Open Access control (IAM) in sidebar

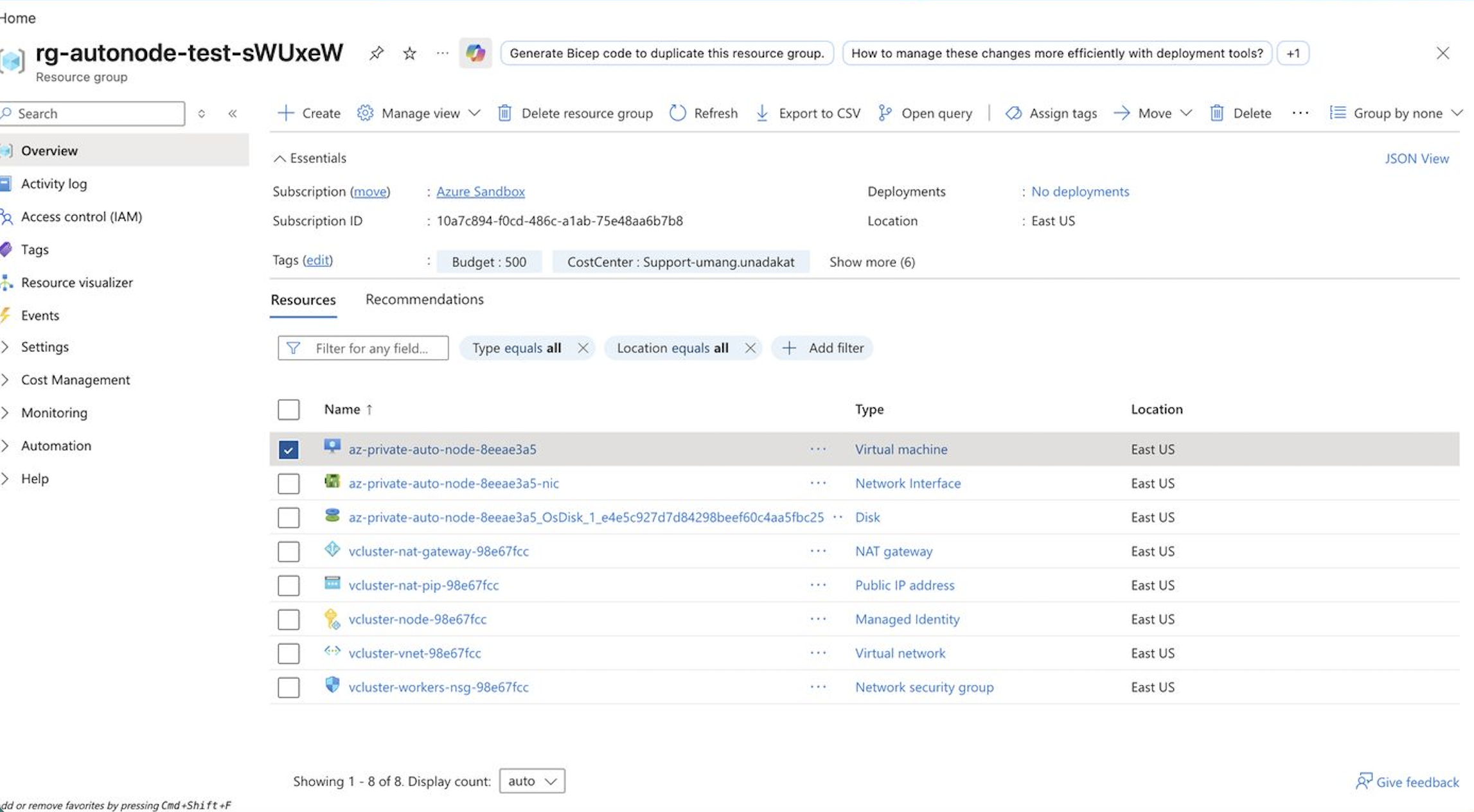82,216
